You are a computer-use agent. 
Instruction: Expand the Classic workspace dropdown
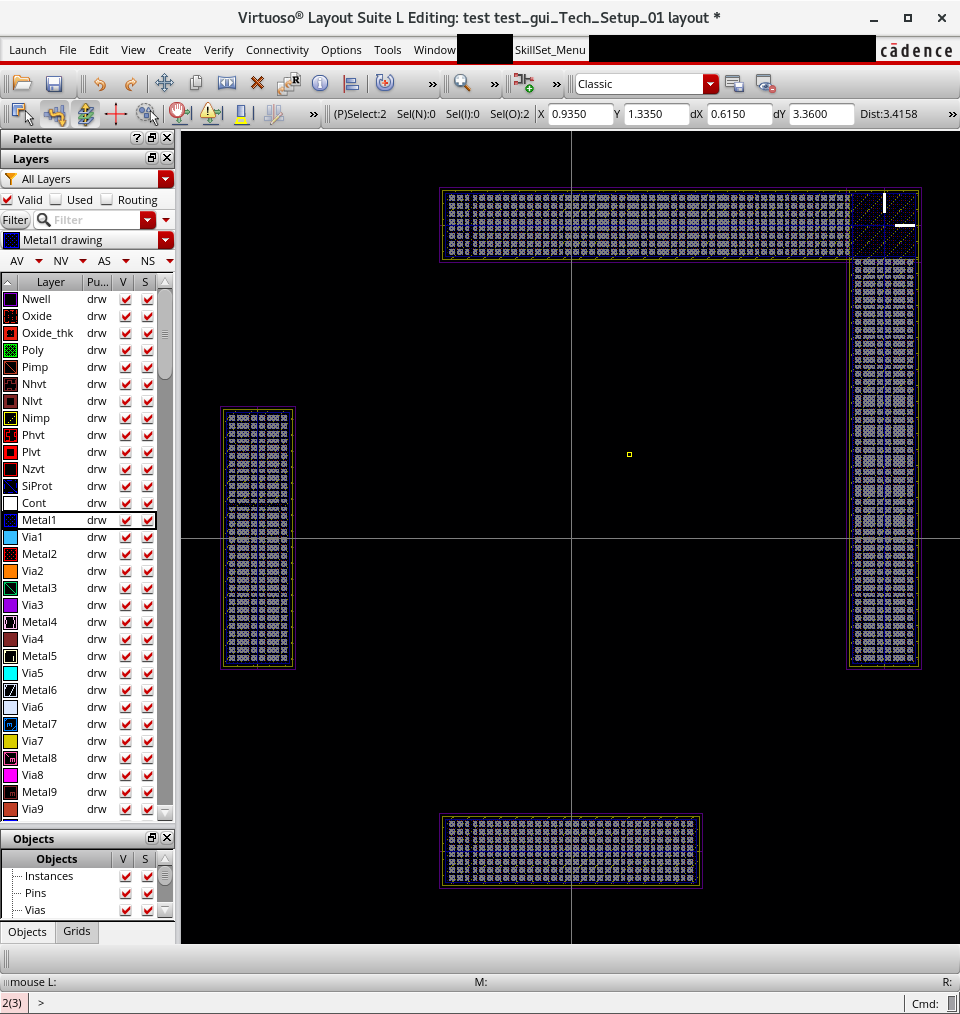tap(710, 84)
